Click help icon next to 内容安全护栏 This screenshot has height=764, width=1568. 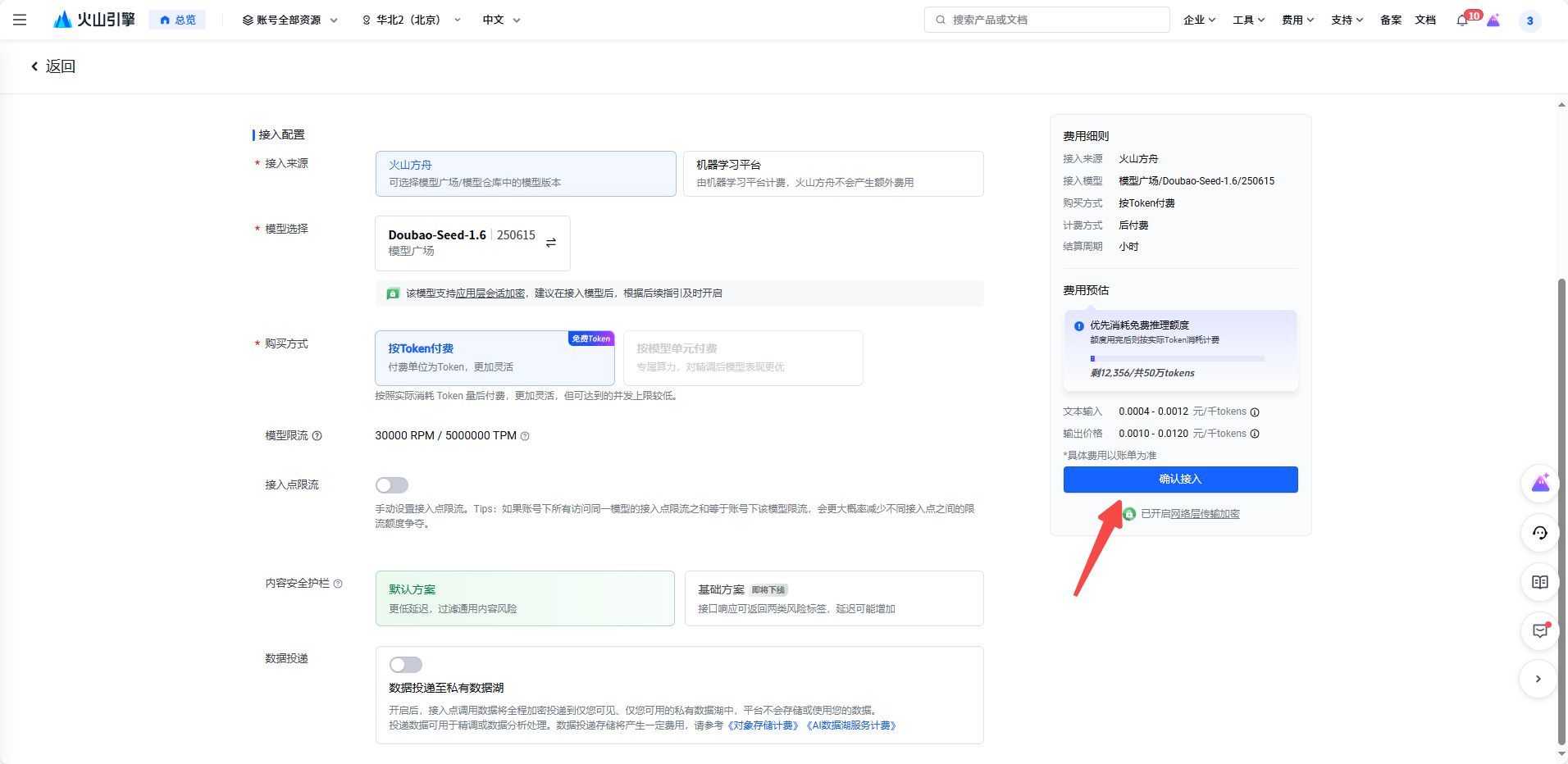point(338,584)
